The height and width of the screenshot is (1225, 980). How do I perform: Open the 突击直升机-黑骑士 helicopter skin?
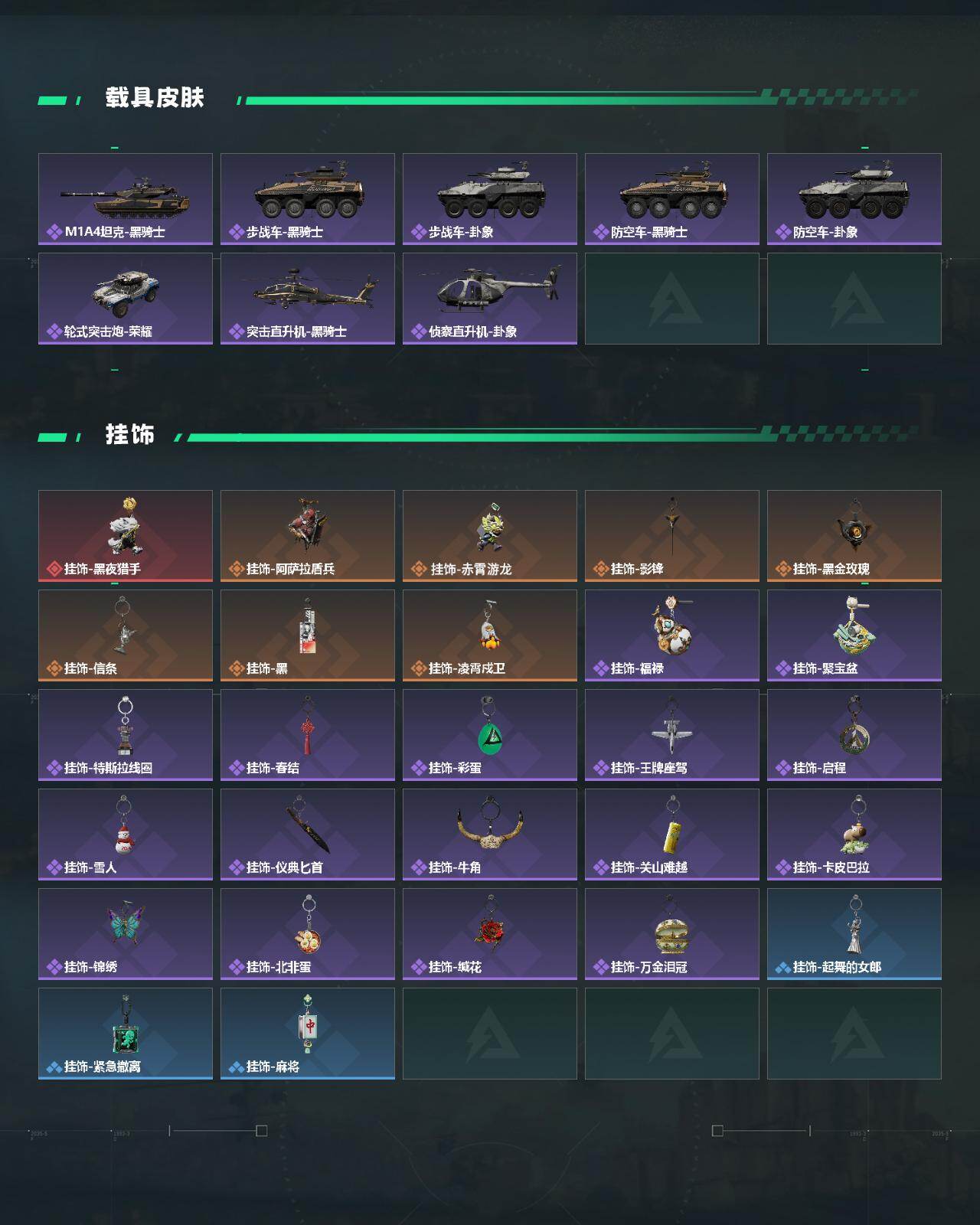[308, 299]
